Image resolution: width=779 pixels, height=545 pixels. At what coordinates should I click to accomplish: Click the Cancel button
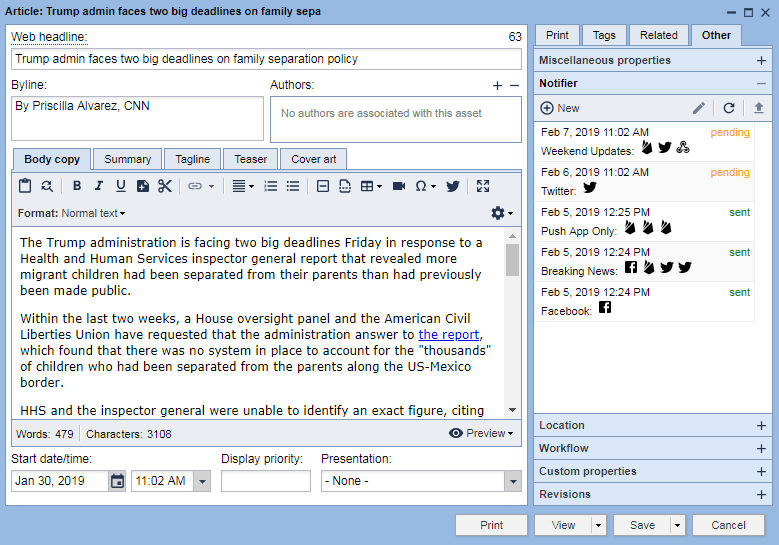728,525
